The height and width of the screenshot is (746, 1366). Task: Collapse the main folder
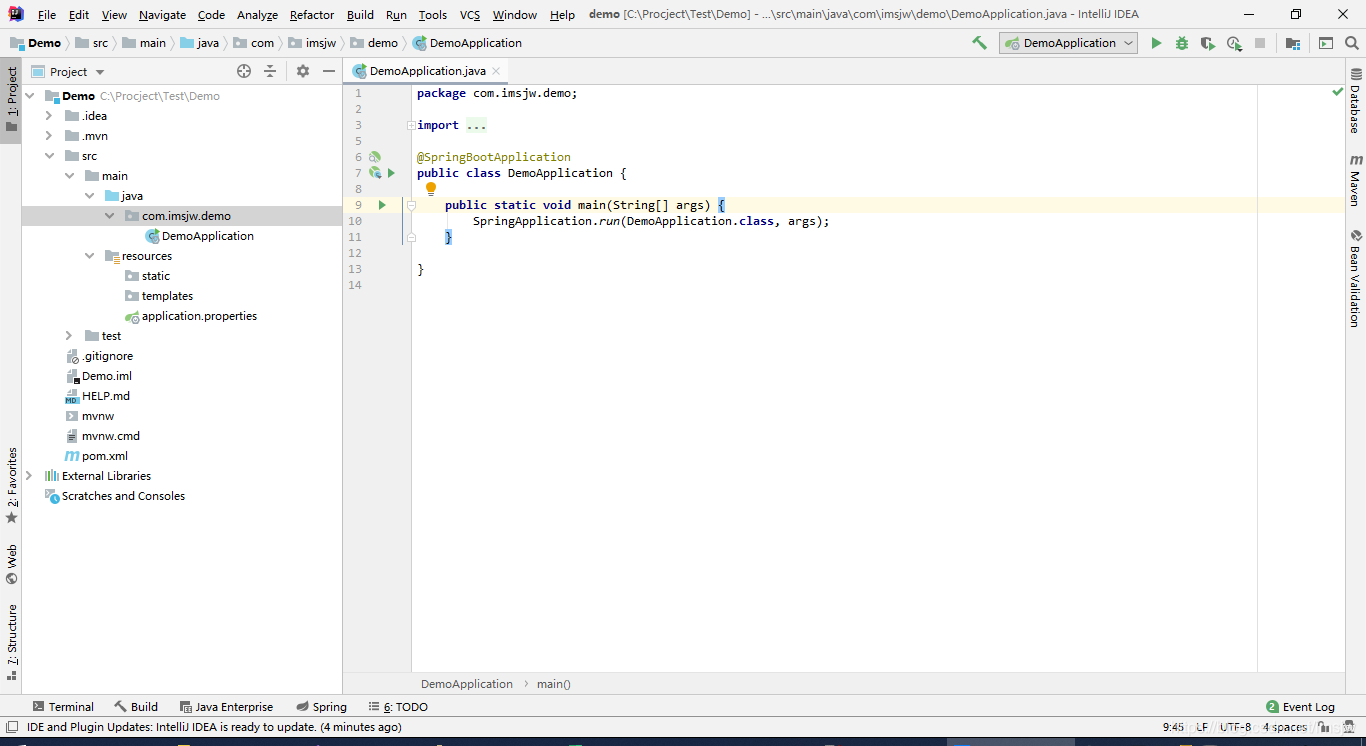(69, 176)
